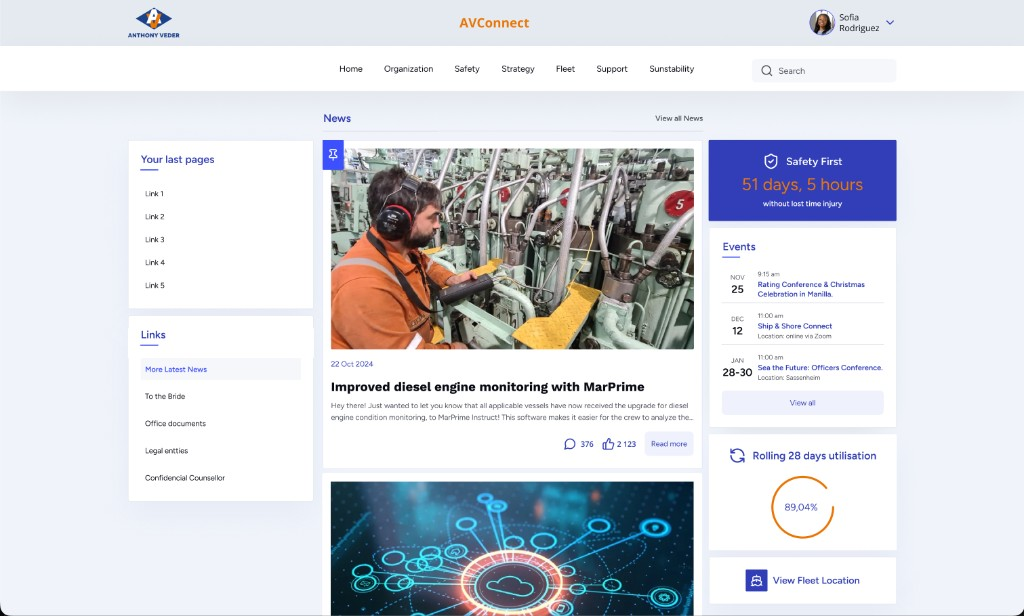
Task: Click Read more button
Action: click(669, 444)
